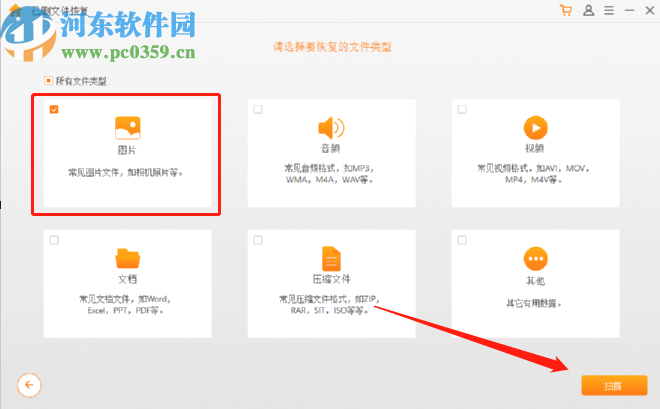Click the 常见图片文件 description text
This screenshot has height=409, width=660.
coord(126,173)
